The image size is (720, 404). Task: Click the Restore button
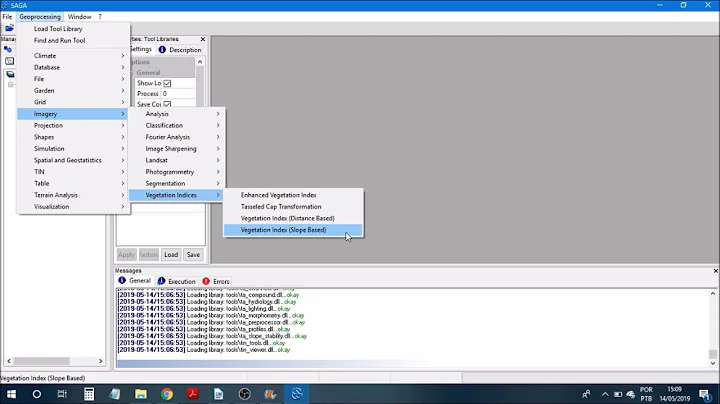(x=148, y=254)
